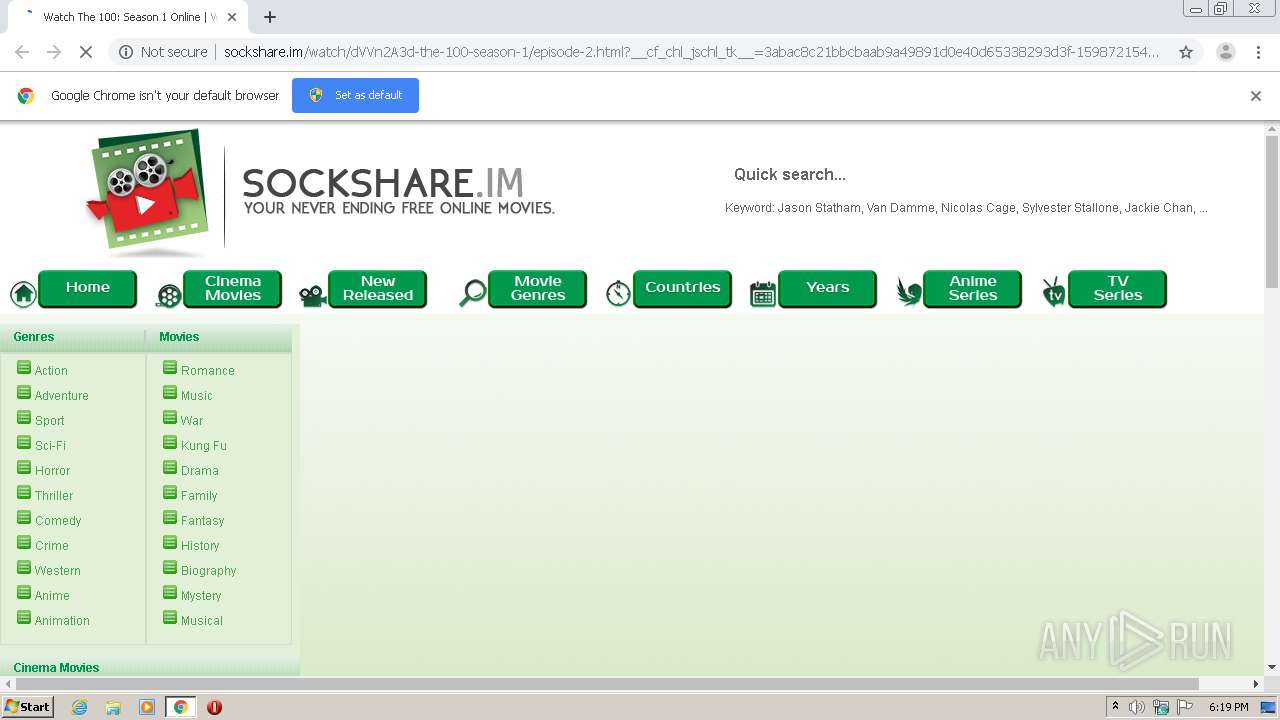Open the Animation genre link

[62, 621]
